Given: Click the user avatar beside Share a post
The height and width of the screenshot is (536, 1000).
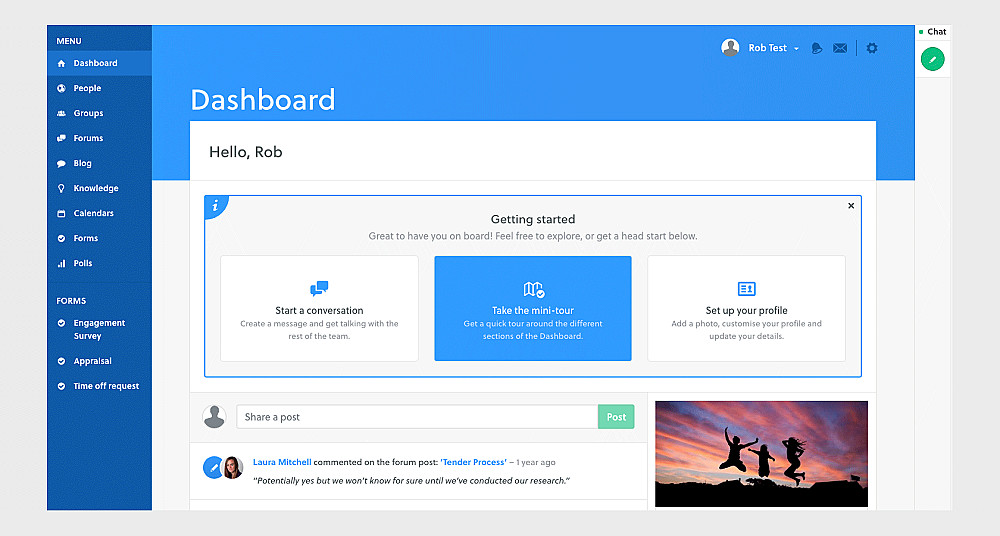Looking at the screenshot, I should click(214, 417).
